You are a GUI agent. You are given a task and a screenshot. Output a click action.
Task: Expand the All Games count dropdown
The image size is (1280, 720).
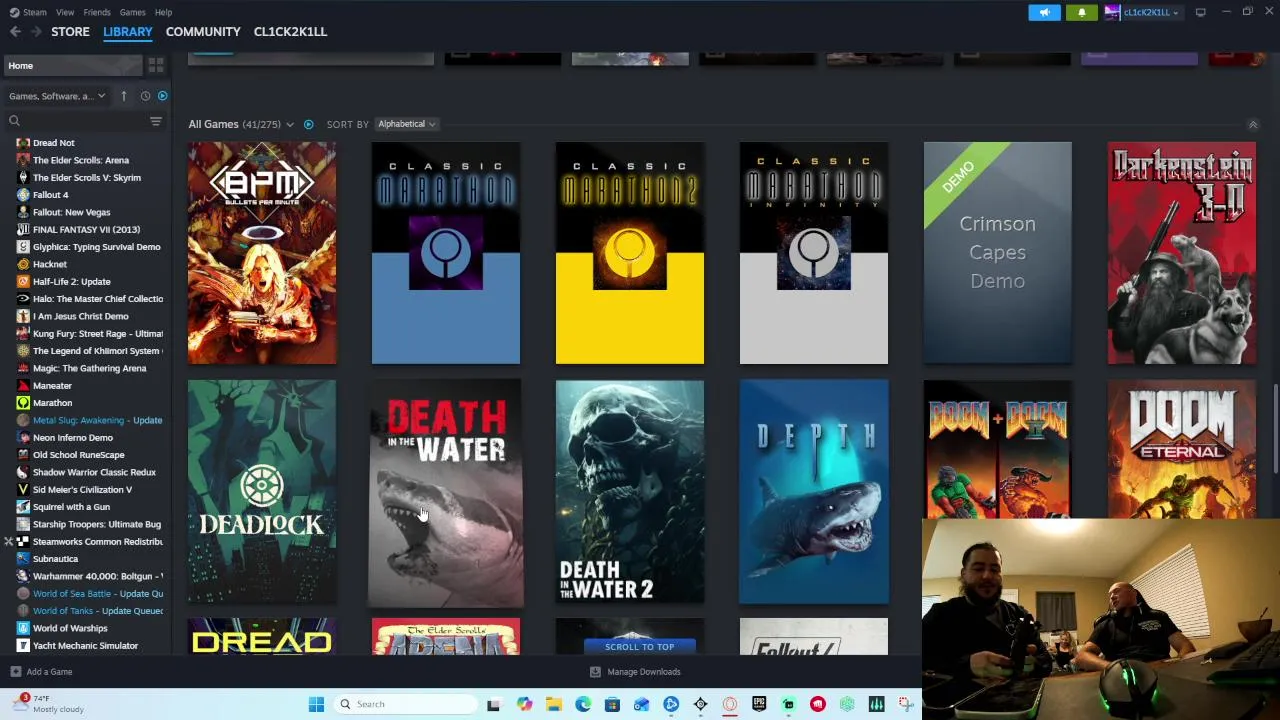pyautogui.click(x=290, y=124)
